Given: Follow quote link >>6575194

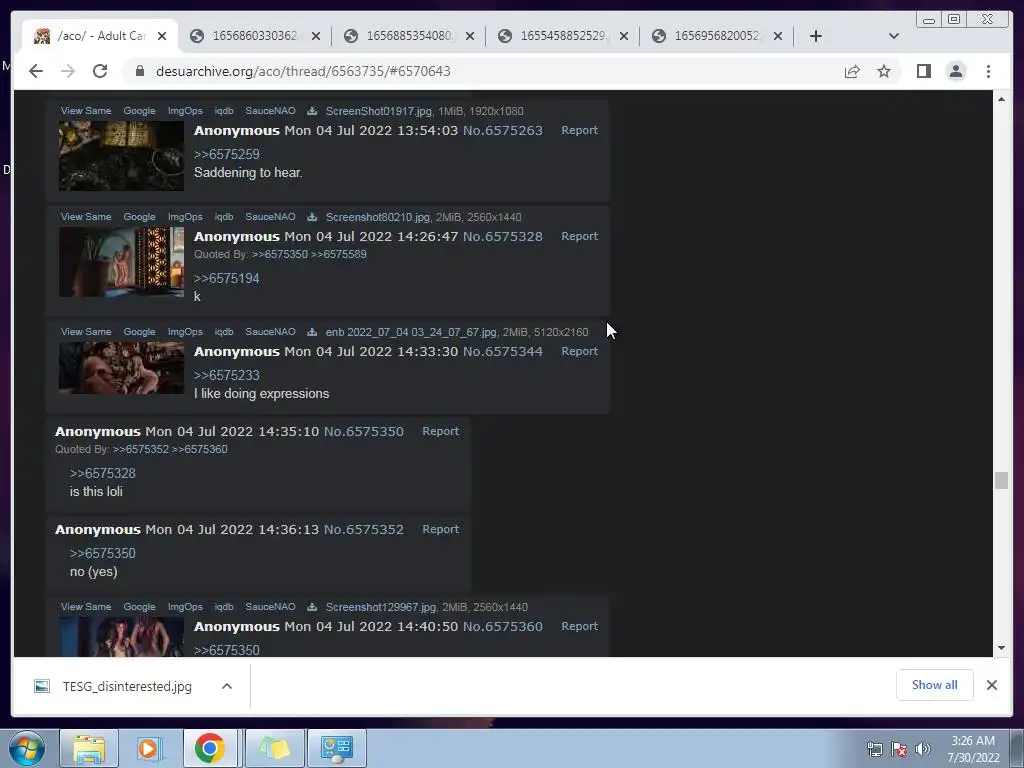Looking at the screenshot, I should click(x=227, y=278).
